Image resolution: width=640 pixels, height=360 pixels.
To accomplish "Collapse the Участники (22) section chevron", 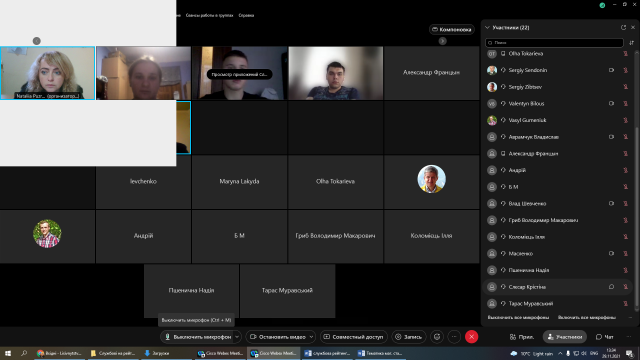I will point(487,27).
